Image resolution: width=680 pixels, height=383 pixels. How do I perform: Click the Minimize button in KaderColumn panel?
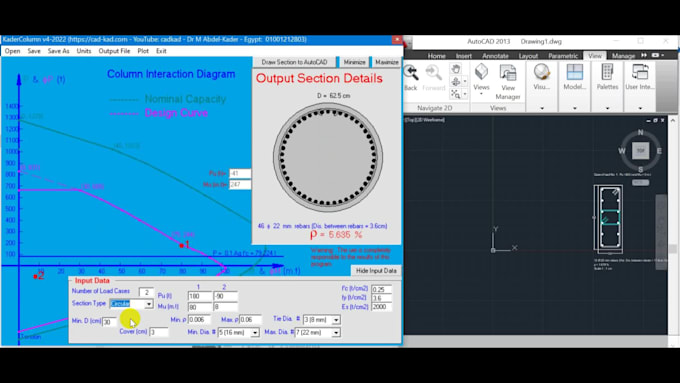tap(354, 62)
